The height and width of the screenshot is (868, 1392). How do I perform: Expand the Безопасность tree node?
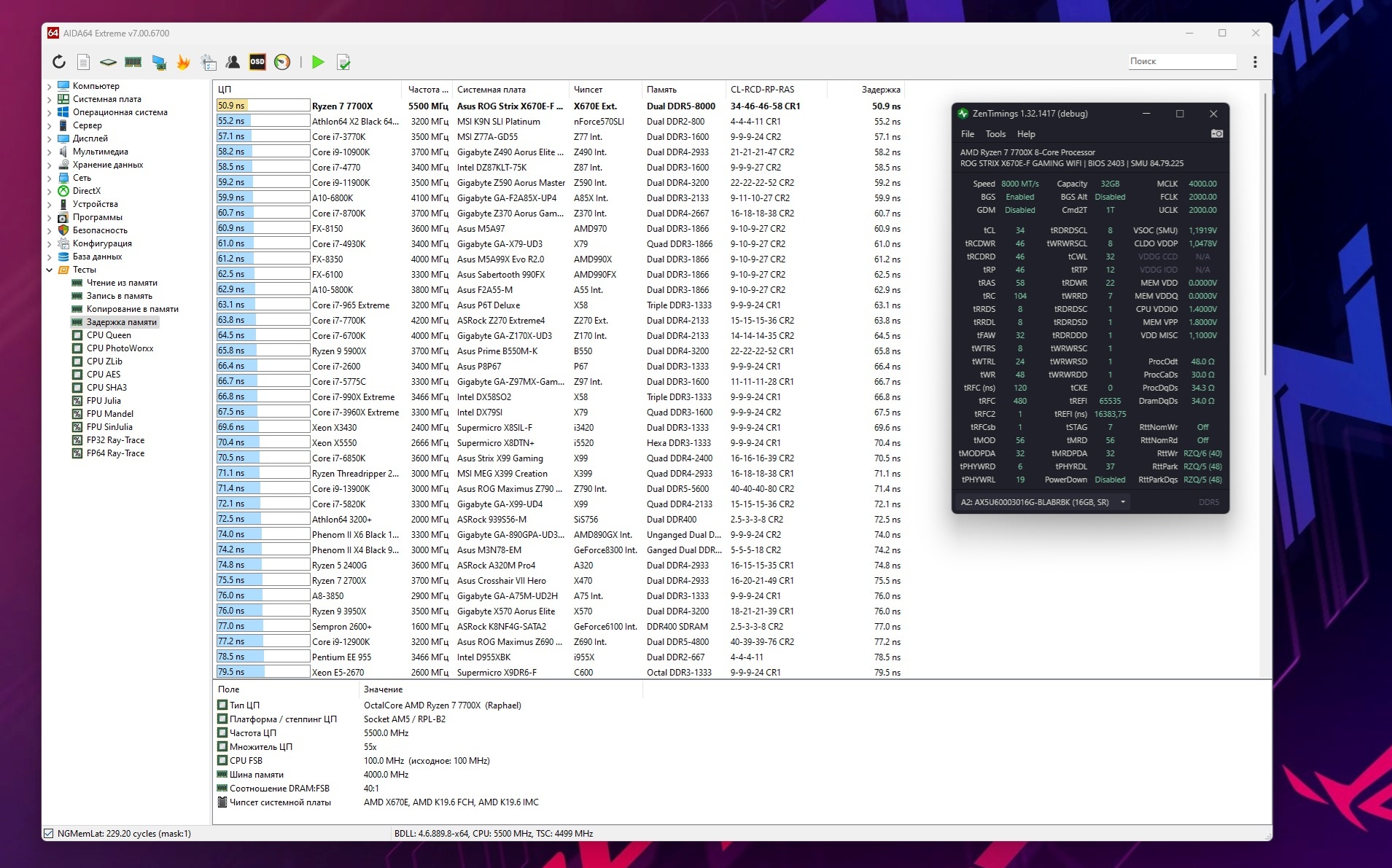tap(49, 230)
